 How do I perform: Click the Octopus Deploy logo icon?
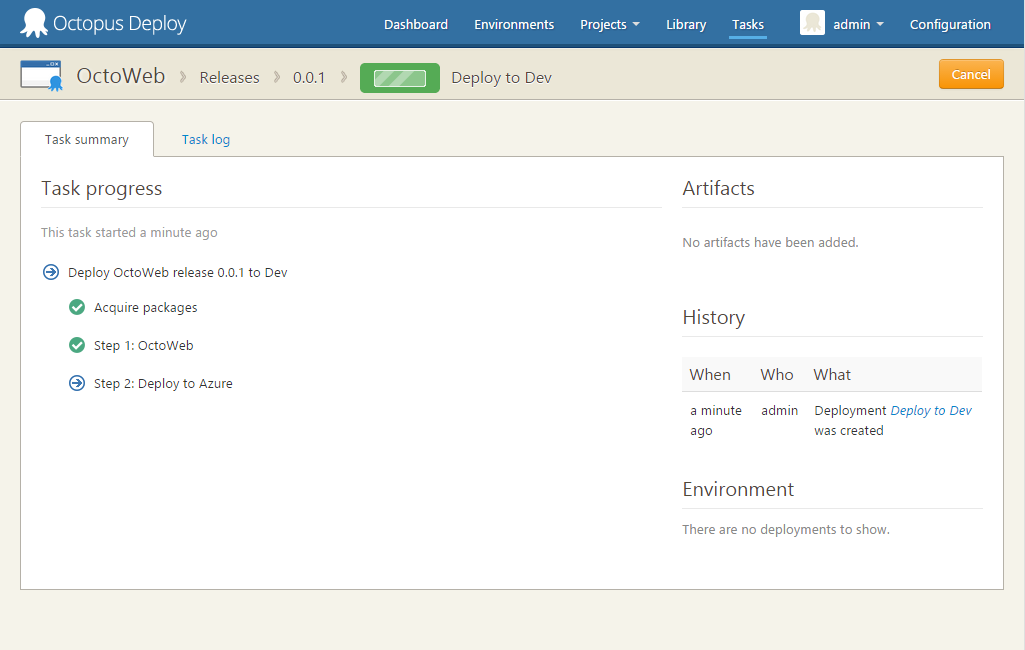coord(34,23)
